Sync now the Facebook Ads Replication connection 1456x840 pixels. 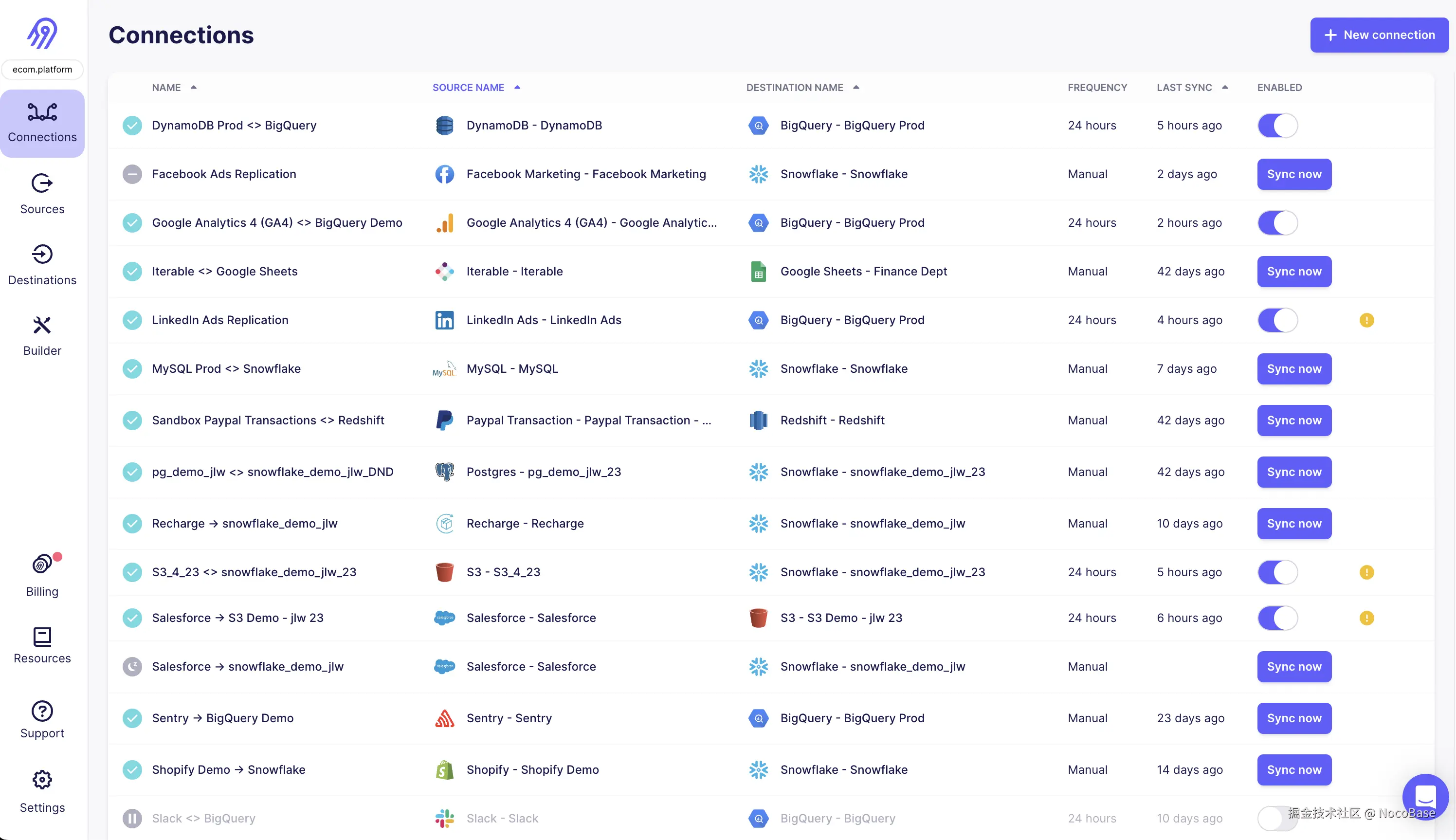(x=1293, y=174)
